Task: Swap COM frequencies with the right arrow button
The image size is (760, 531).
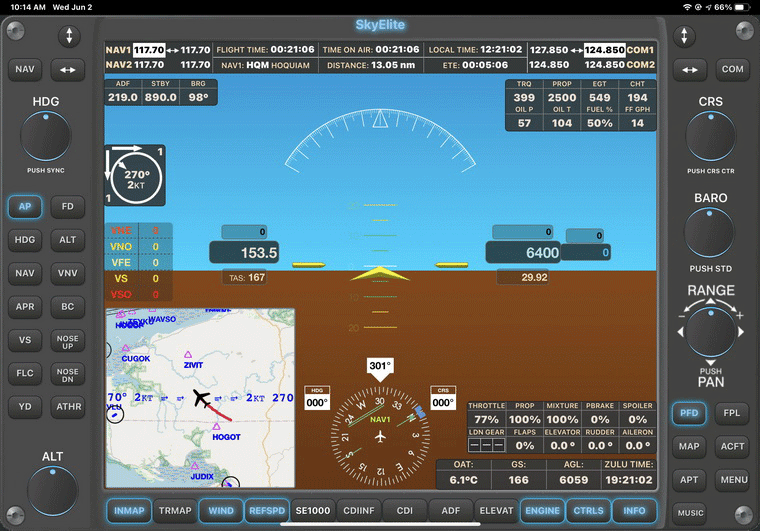Action: [x=689, y=70]
